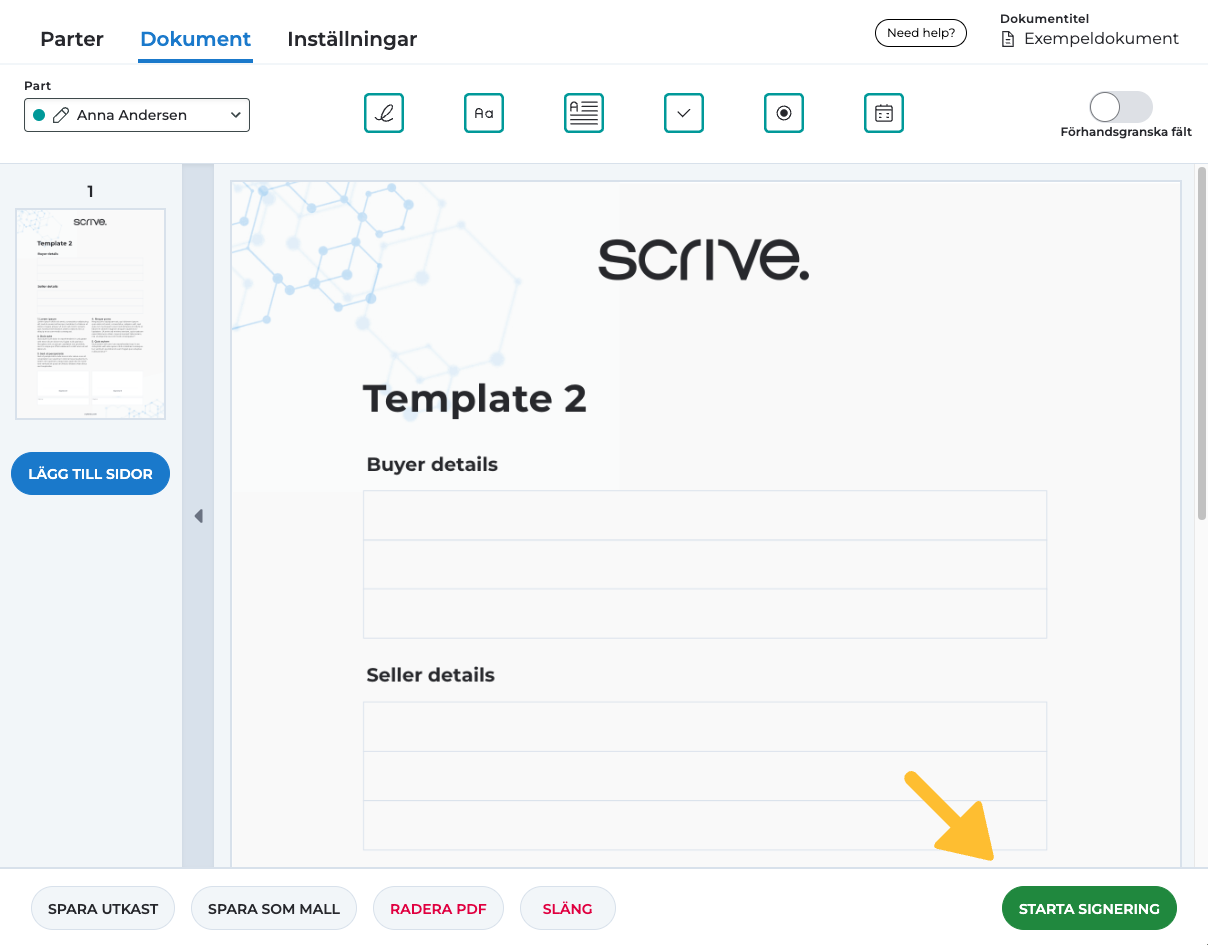
Task: Click Spara som mall button
Action: point(274,909)
